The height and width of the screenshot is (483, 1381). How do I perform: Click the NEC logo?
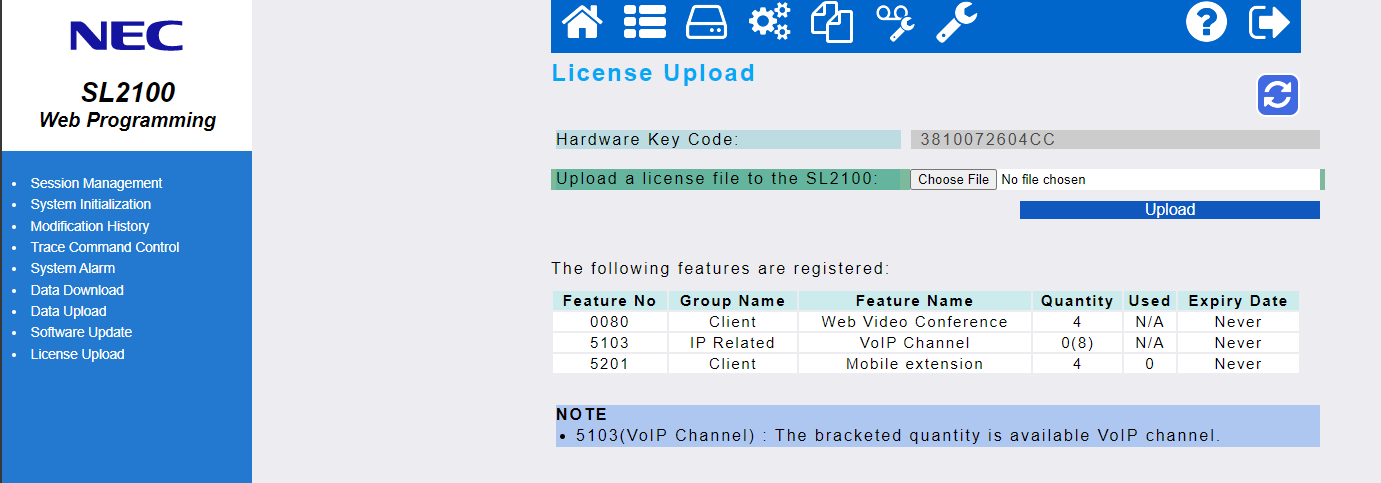point(126,37)
